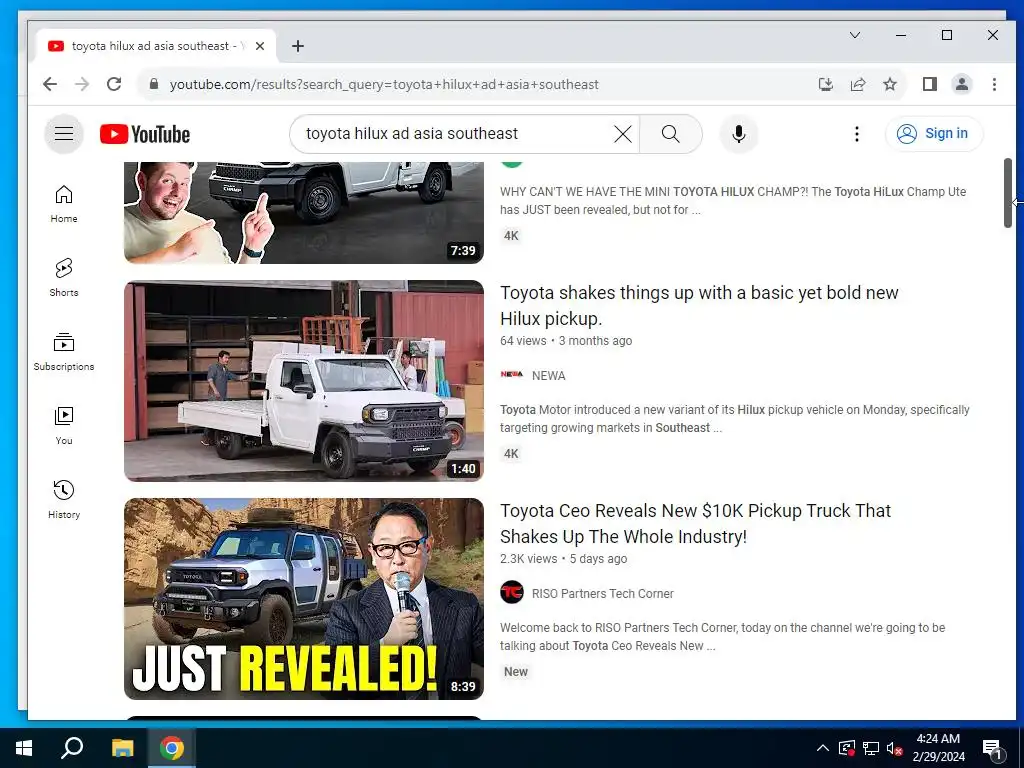Select the toyota hilux ad YouTube tab
The height and width of the screenshot is (768, 1024).
coord(155,46)
